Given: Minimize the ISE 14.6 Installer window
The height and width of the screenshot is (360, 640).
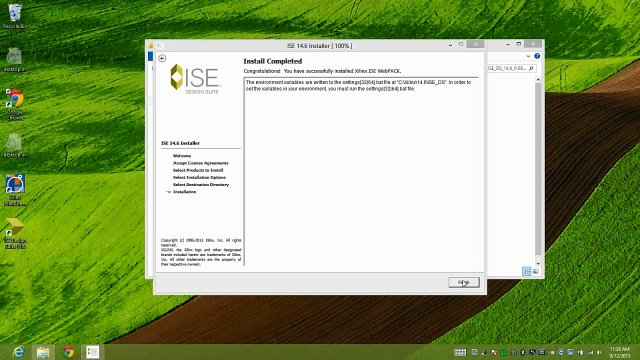Looking at the screenshot, I should tap(450, 45).
